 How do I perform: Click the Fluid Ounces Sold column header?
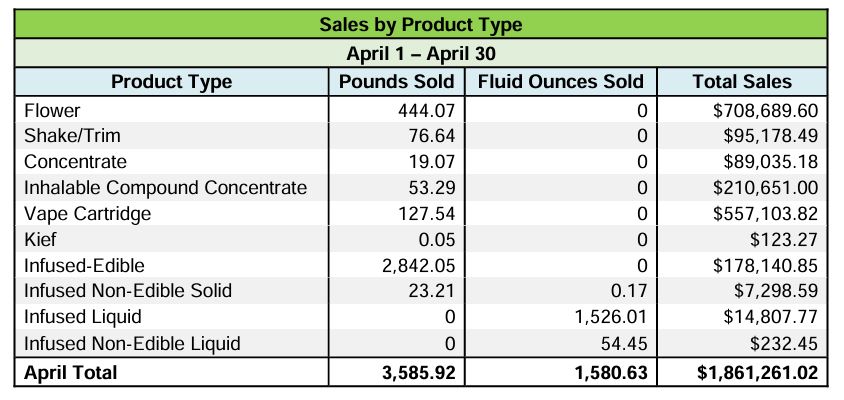click(561, 82)
